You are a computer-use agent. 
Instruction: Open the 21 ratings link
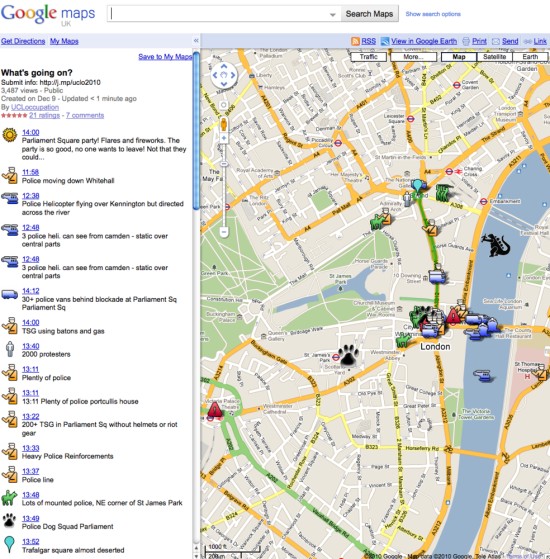[x=45, y=115]
